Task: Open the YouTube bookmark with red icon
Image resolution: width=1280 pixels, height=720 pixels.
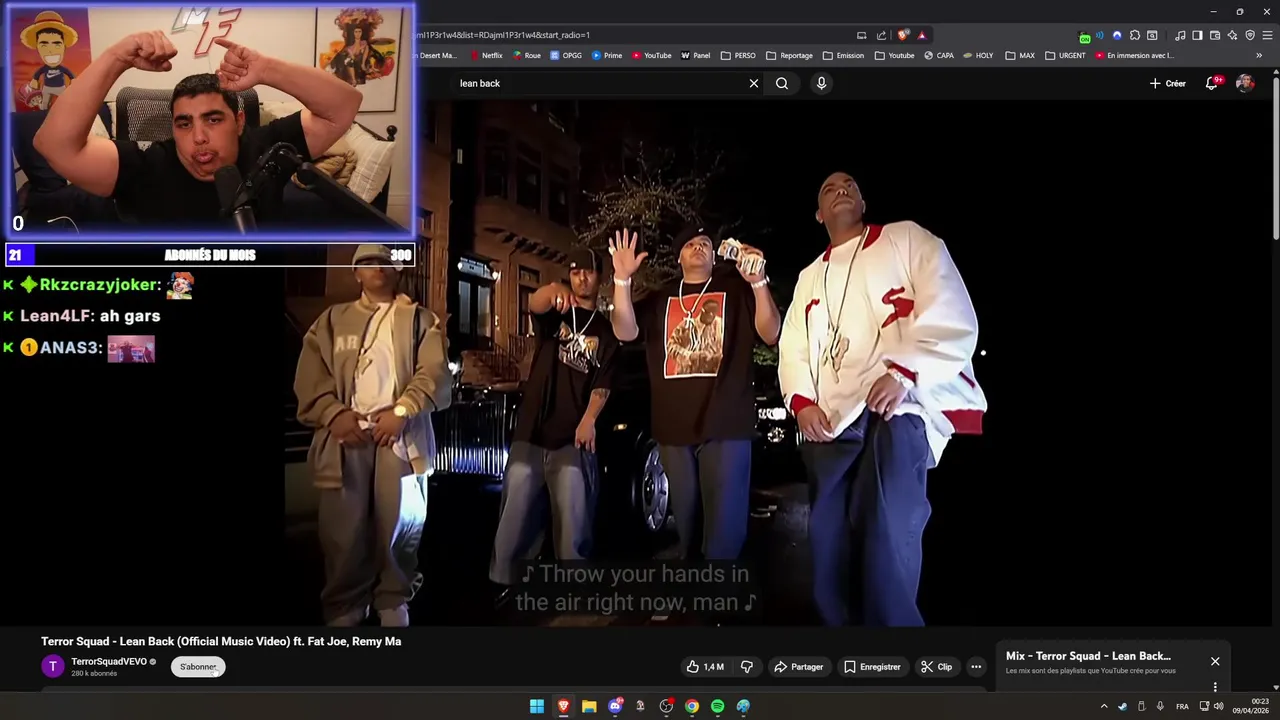Action: pyautogui.click(x=651, y=56)
